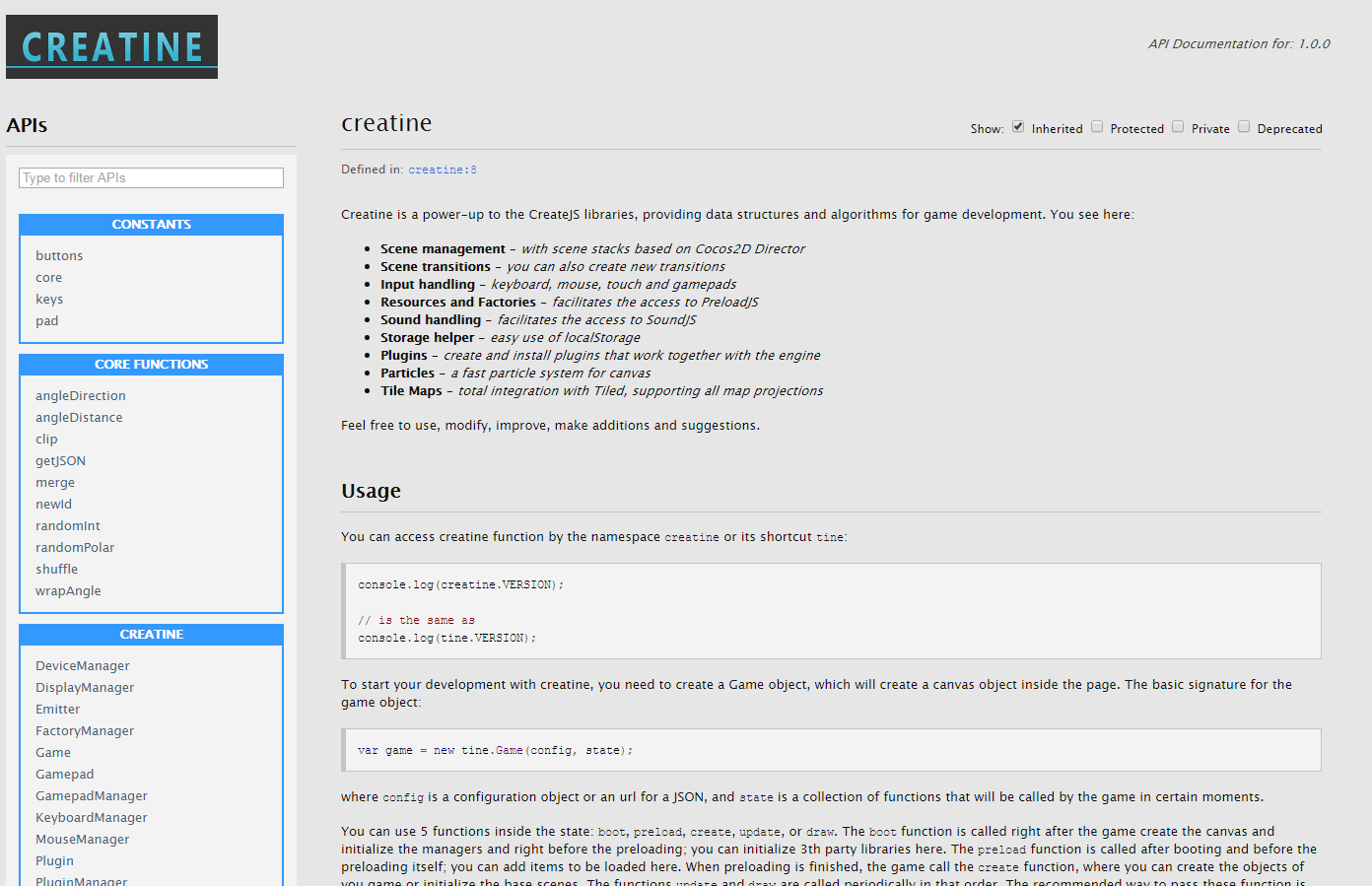Select the CREATINE classes section header
The height and width of the screenshot is (886, 1372).
click(151, 635)
